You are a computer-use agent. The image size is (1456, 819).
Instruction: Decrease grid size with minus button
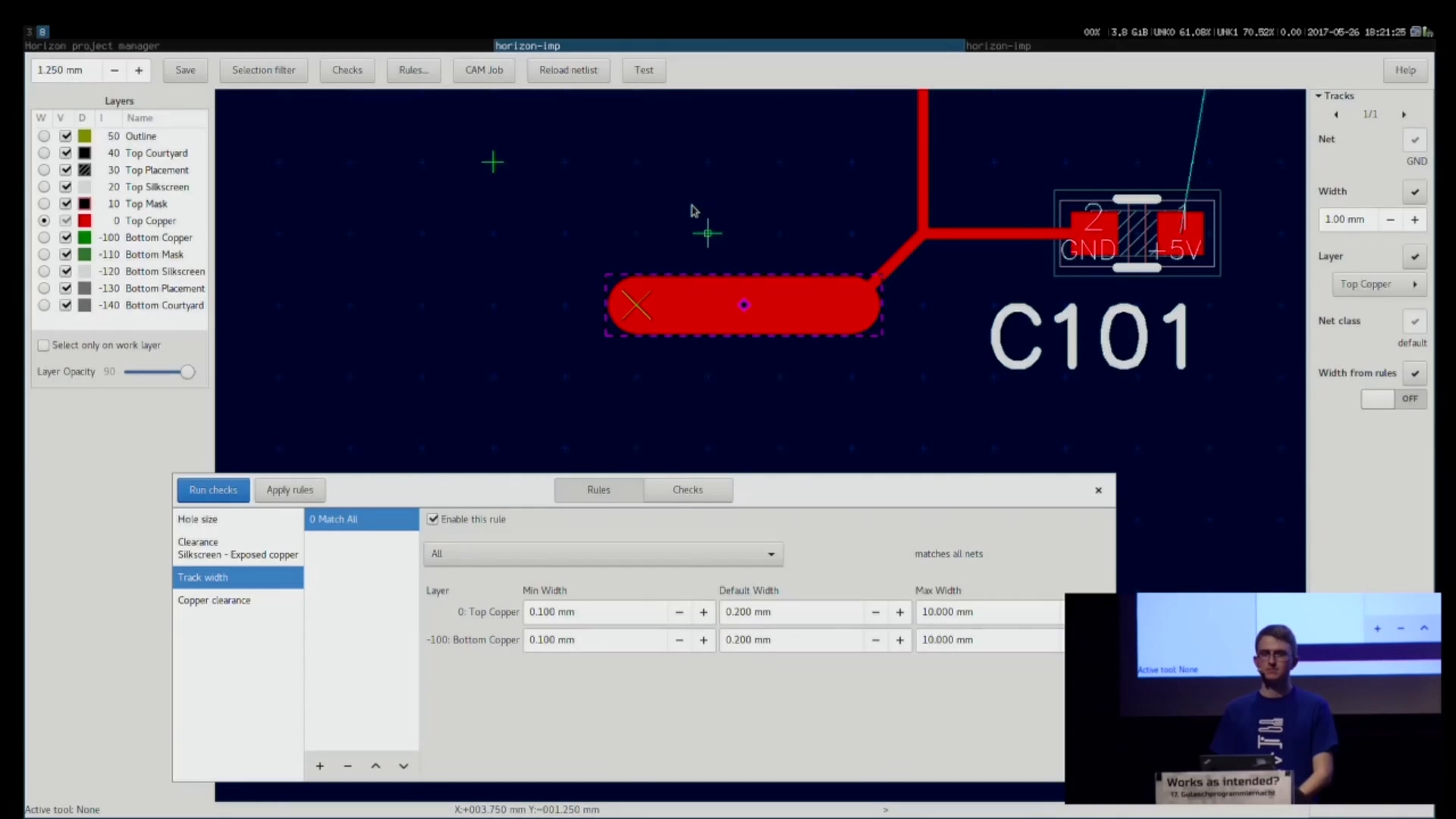pyautogui.click(x=115, y=71)
